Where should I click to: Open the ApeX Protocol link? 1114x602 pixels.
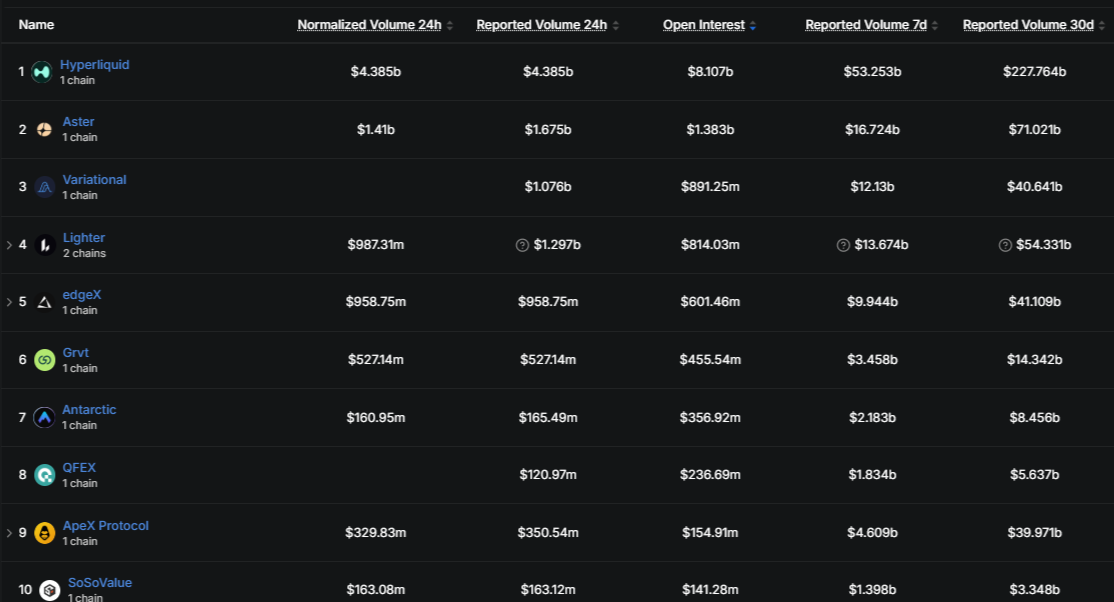point(106,525)
